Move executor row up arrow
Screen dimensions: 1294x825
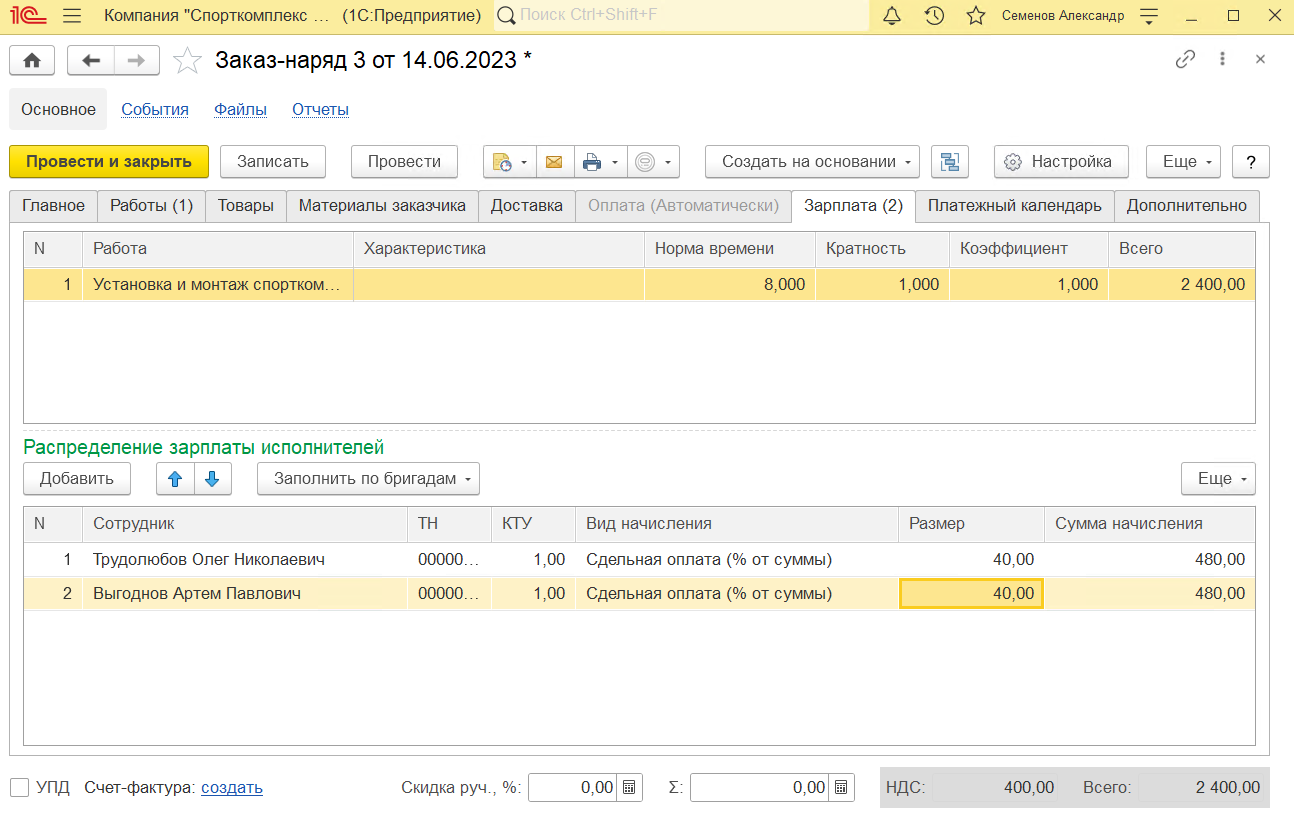click(x=176, y=479)
